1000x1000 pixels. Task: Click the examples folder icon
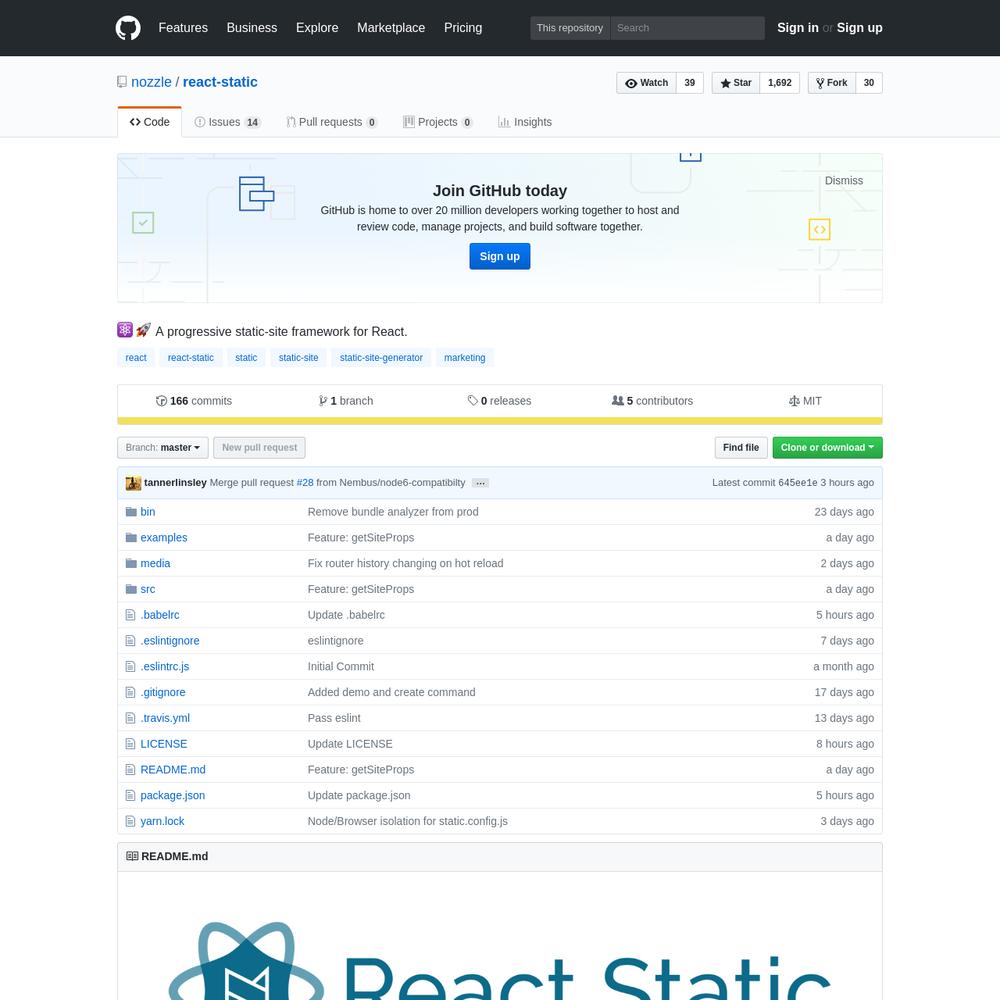coord(131,538)
